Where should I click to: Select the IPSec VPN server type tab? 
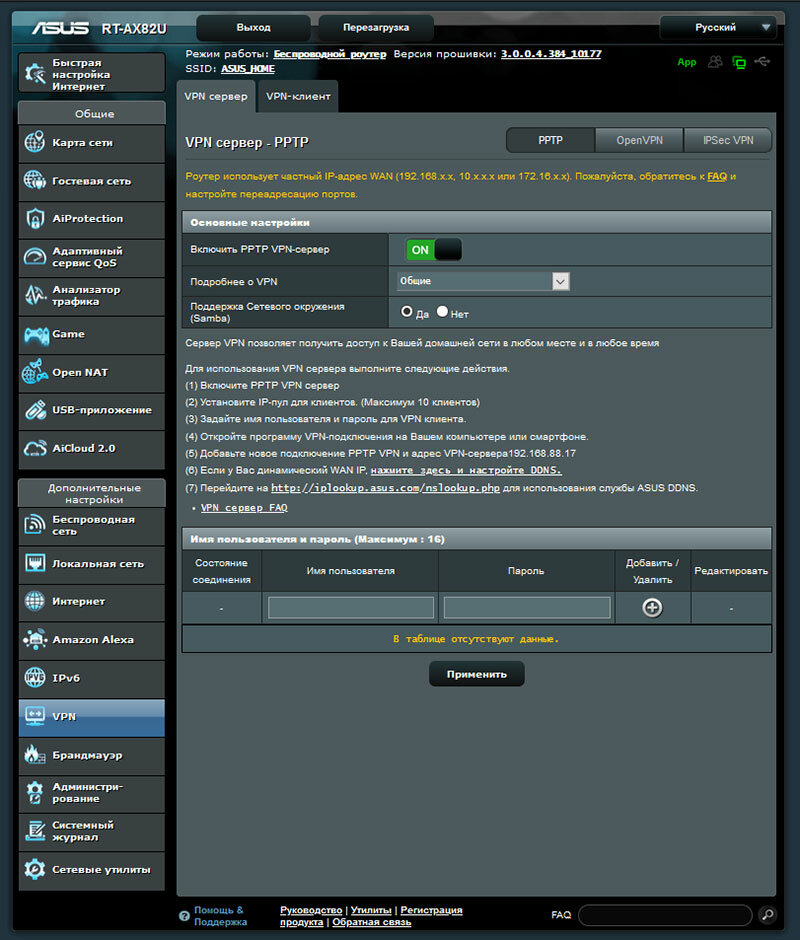point(728,140)
